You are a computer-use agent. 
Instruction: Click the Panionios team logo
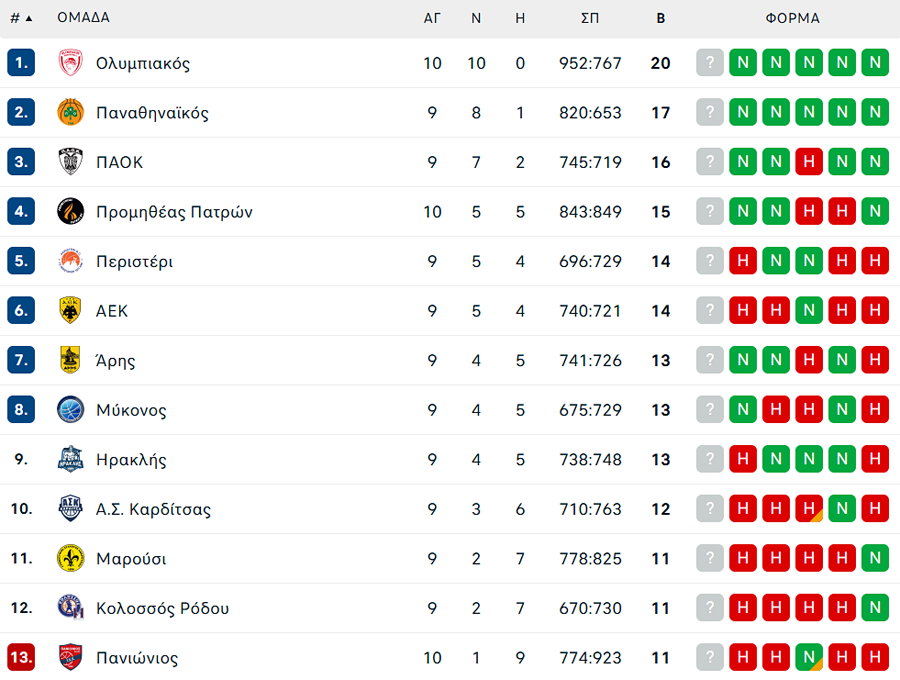pos(70,657)
